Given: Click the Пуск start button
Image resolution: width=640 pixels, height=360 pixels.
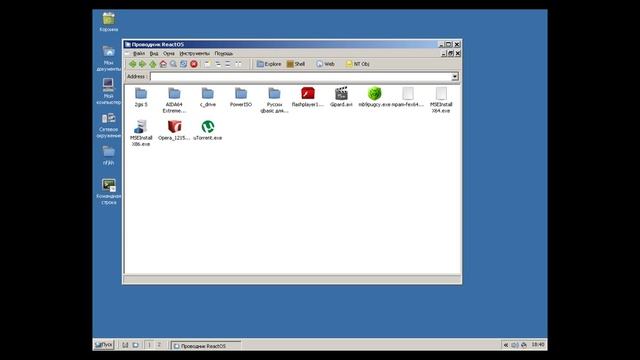Looking at the screenshot, I should [104, 345].
